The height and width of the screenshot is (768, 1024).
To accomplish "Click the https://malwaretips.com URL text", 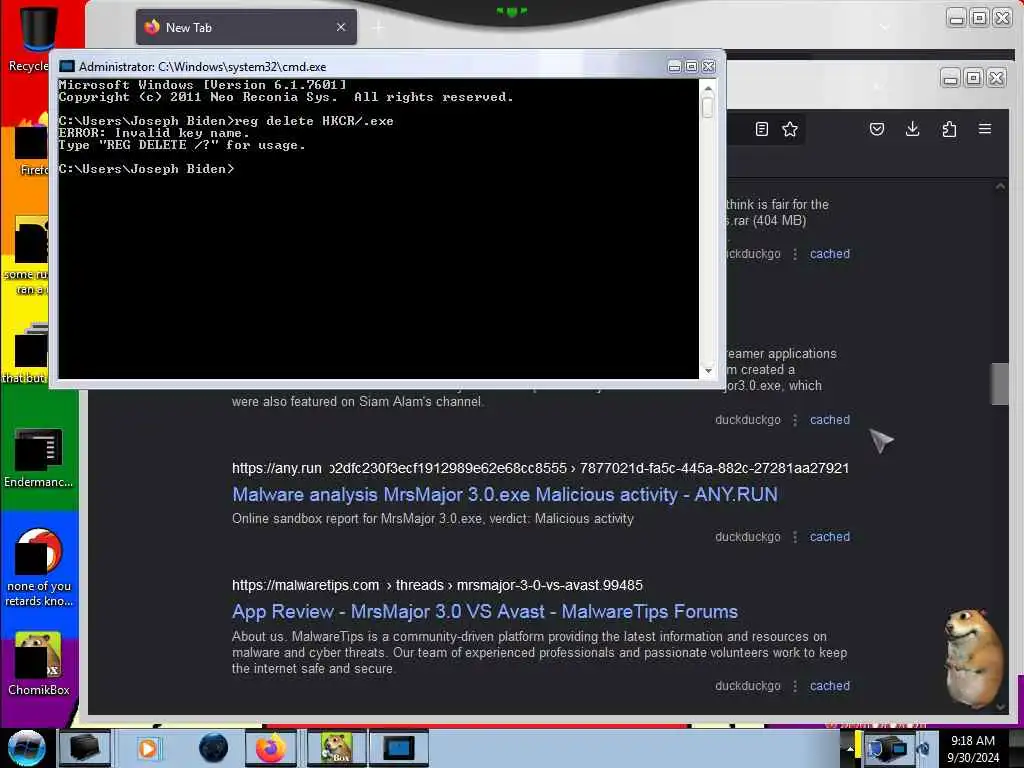I will pyautogui.click(x=306, y=584).
